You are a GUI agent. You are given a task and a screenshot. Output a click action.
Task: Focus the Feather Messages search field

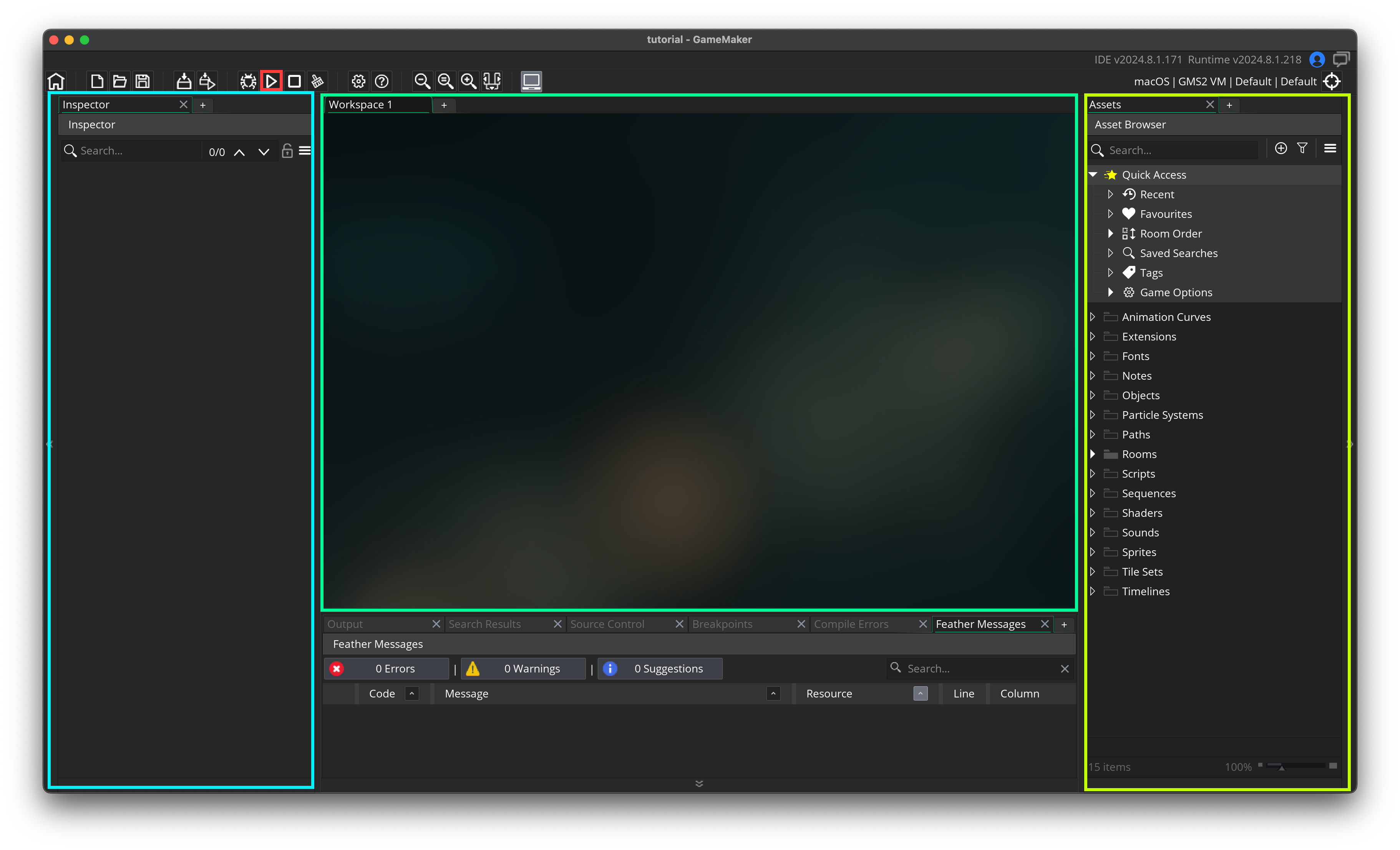980,669
